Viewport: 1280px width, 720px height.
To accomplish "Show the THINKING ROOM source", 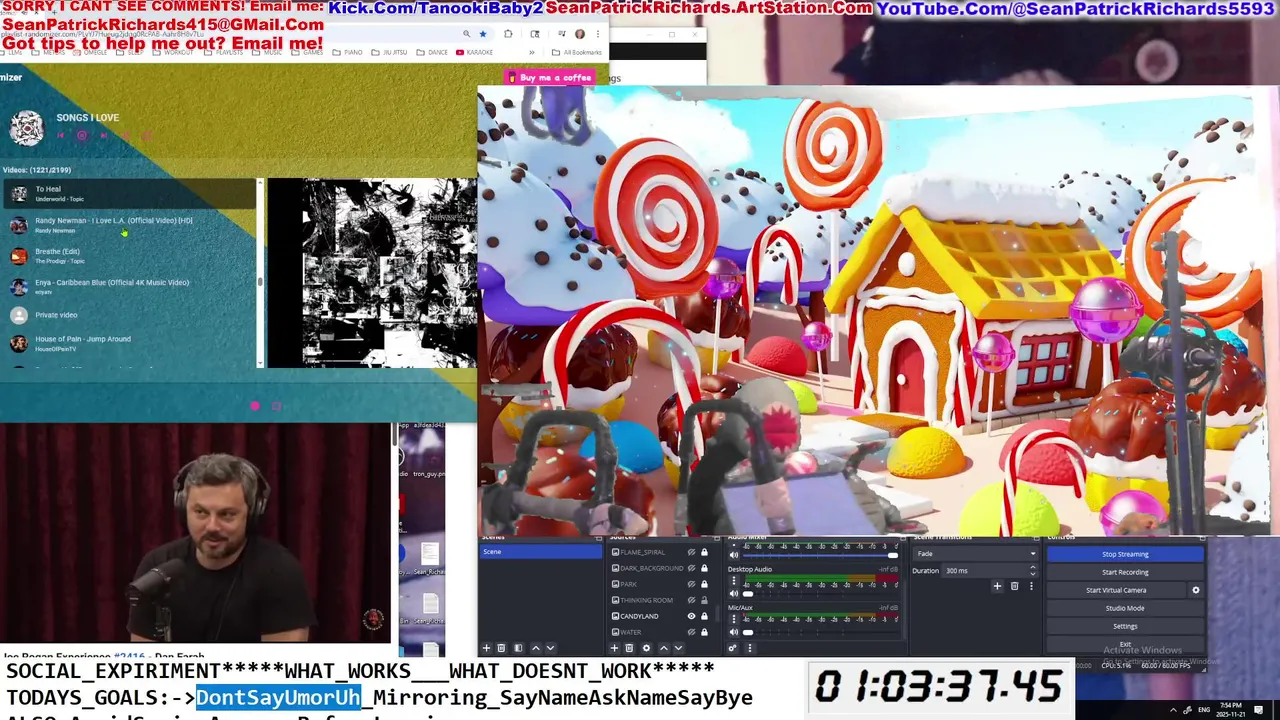I will pyautogui.click(x=691, y=600).
